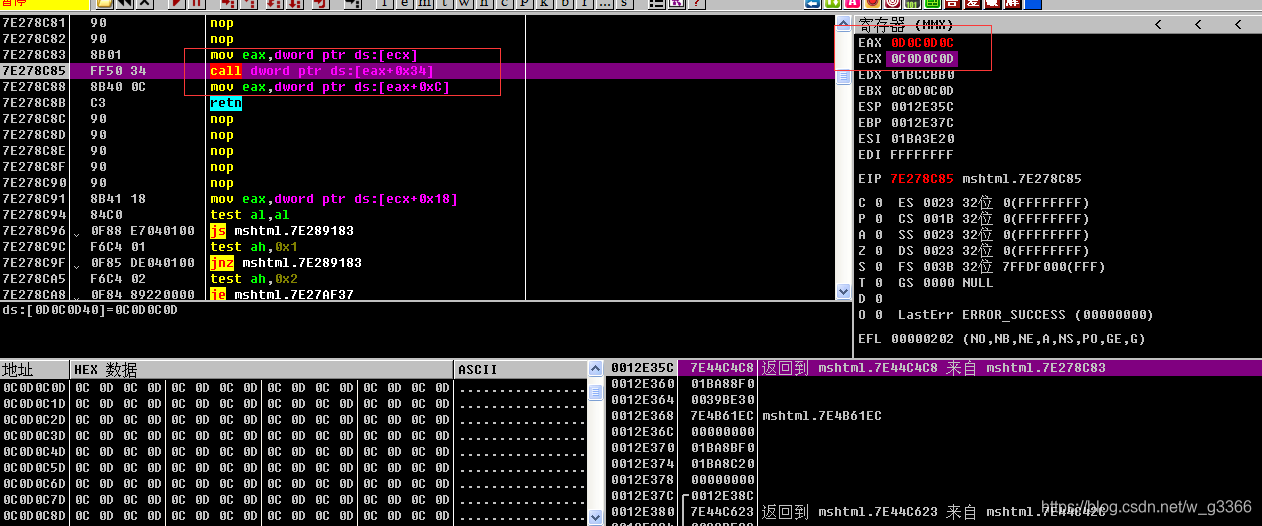The image size is (1262, 526).
Task: Click address 7E278C91 in disassembly
Action: tap(34, 199)
